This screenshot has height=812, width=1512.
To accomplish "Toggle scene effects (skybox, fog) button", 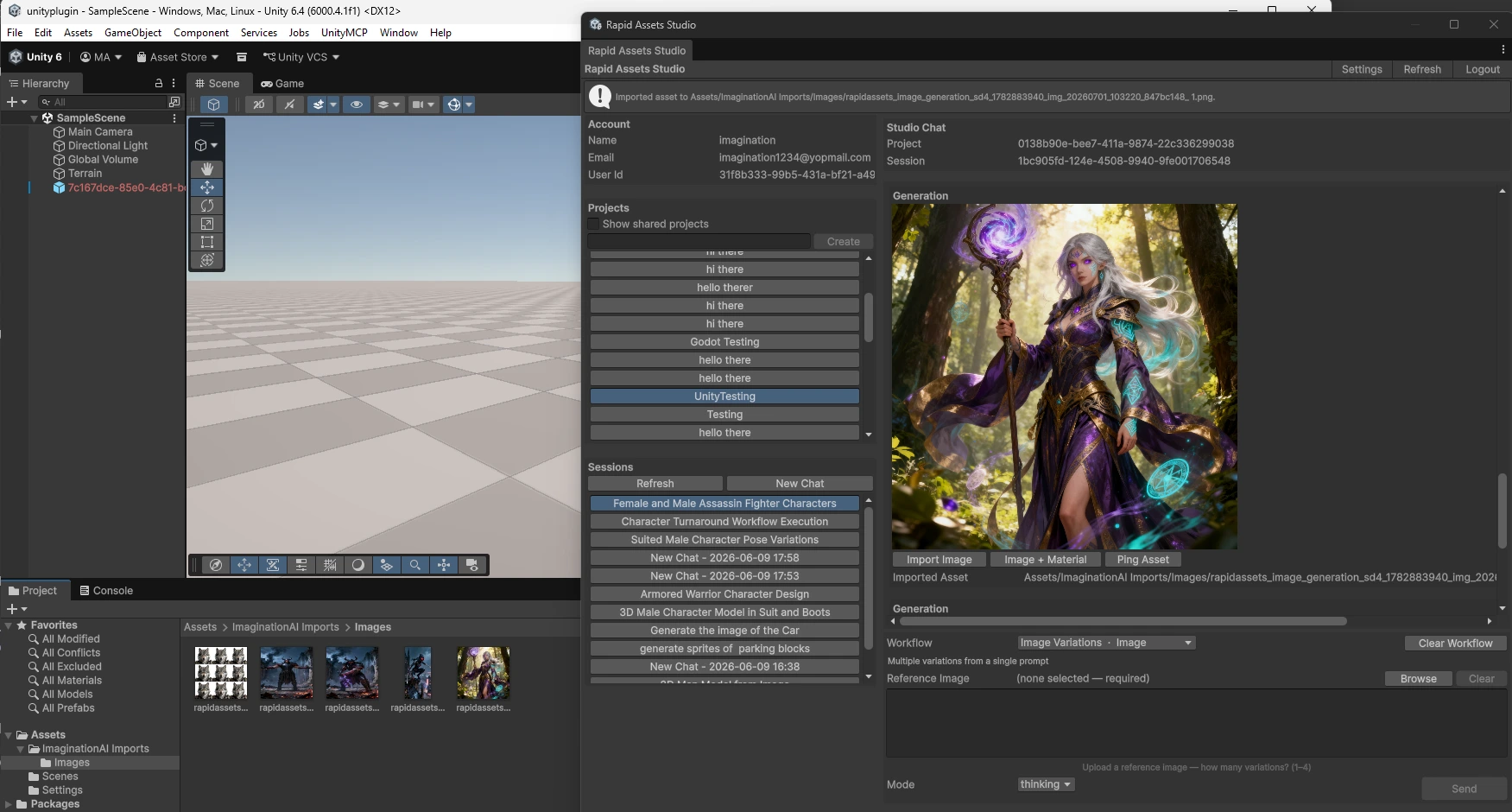I will [x=318, y=105].
